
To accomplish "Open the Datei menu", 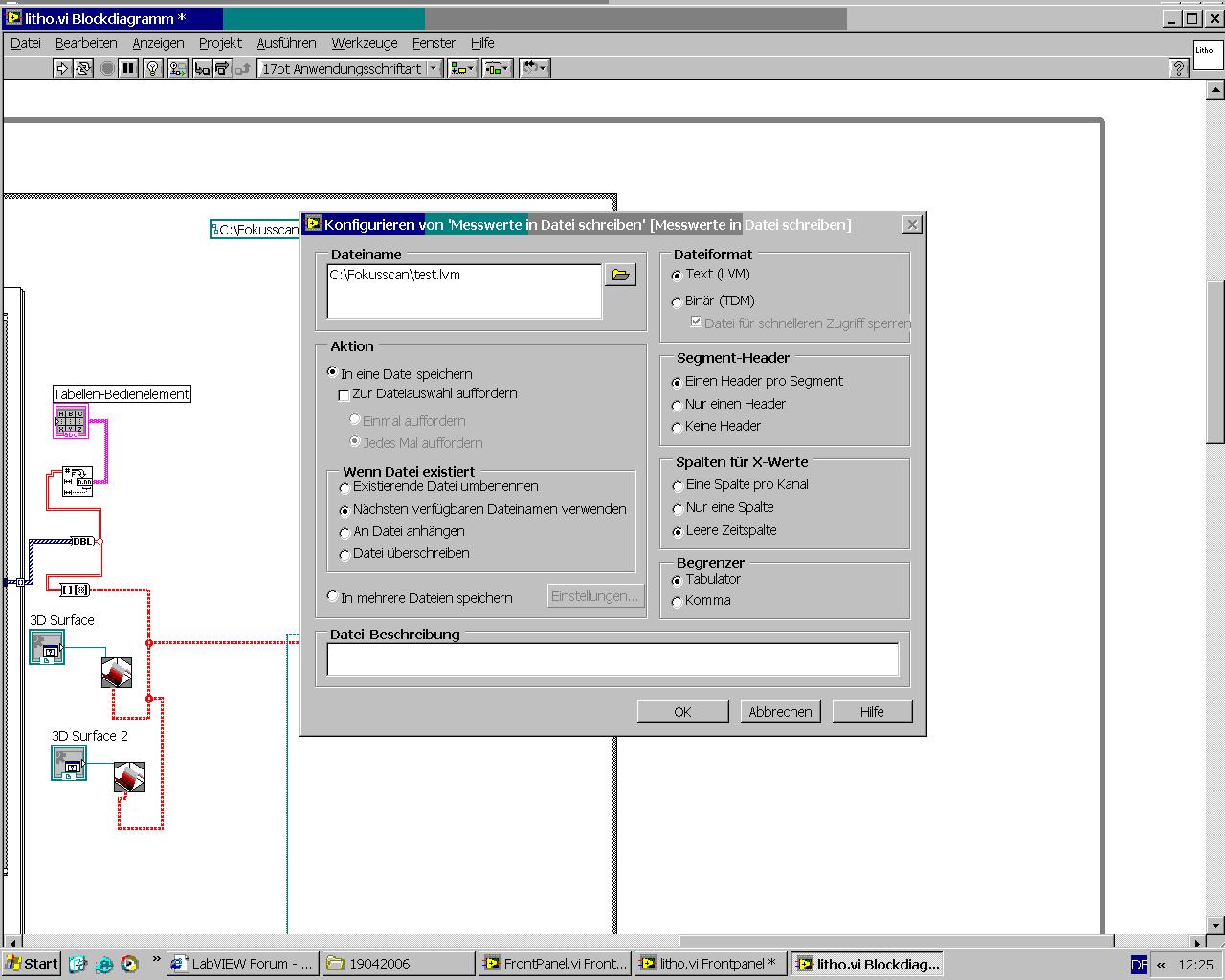I will point(26,43).
